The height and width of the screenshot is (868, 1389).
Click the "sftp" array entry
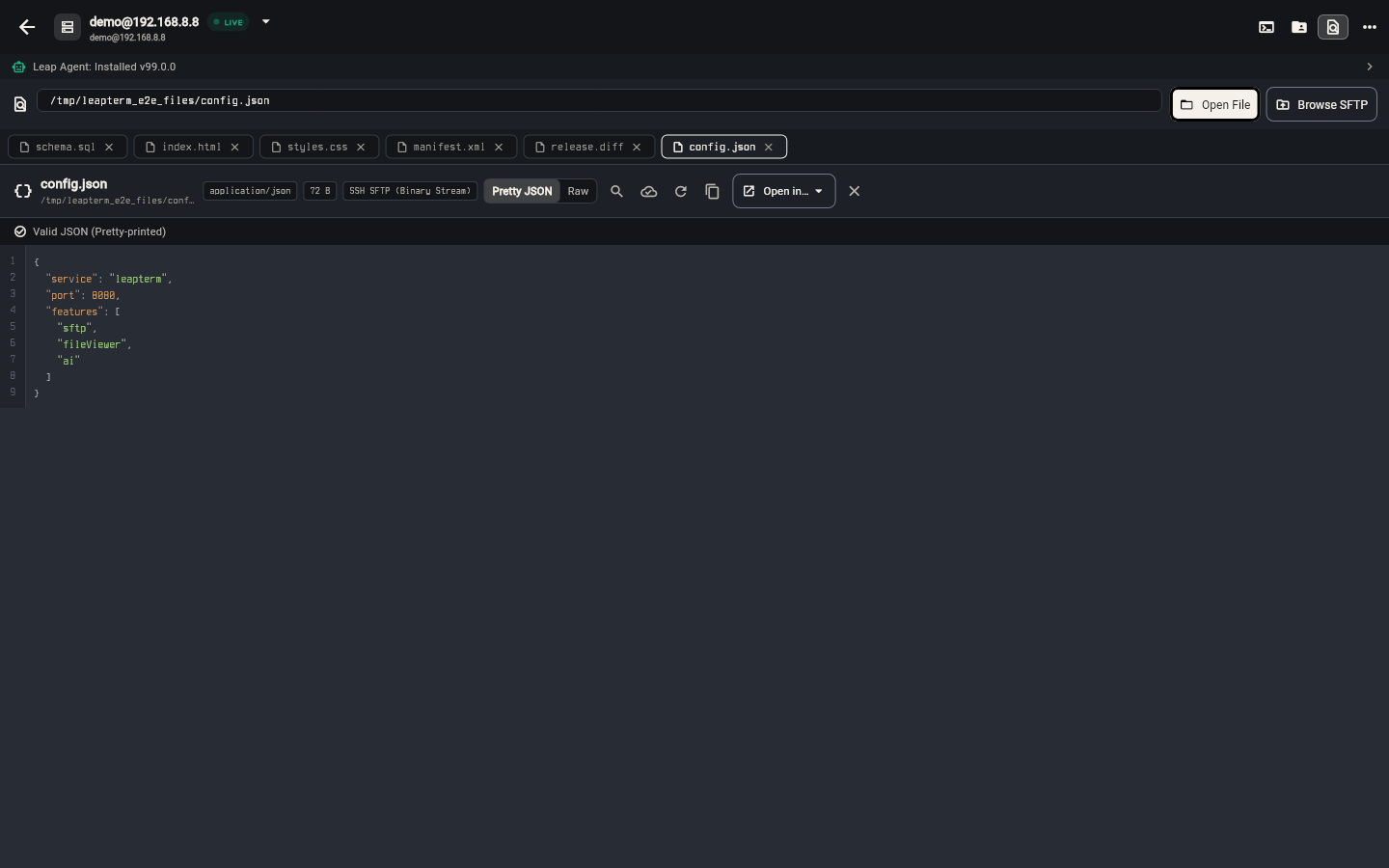click(x=74, y=328)
